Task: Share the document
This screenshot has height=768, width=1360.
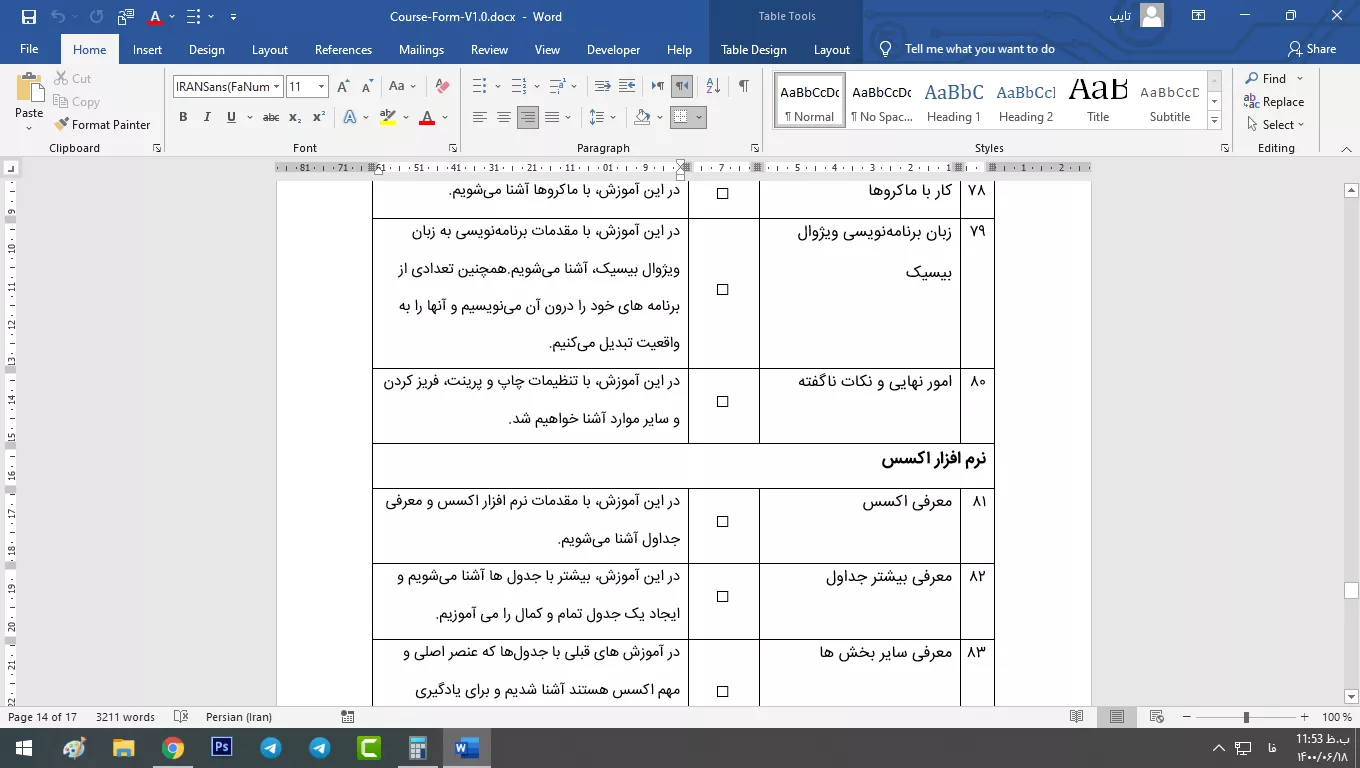Action: tap(1312, 49)
